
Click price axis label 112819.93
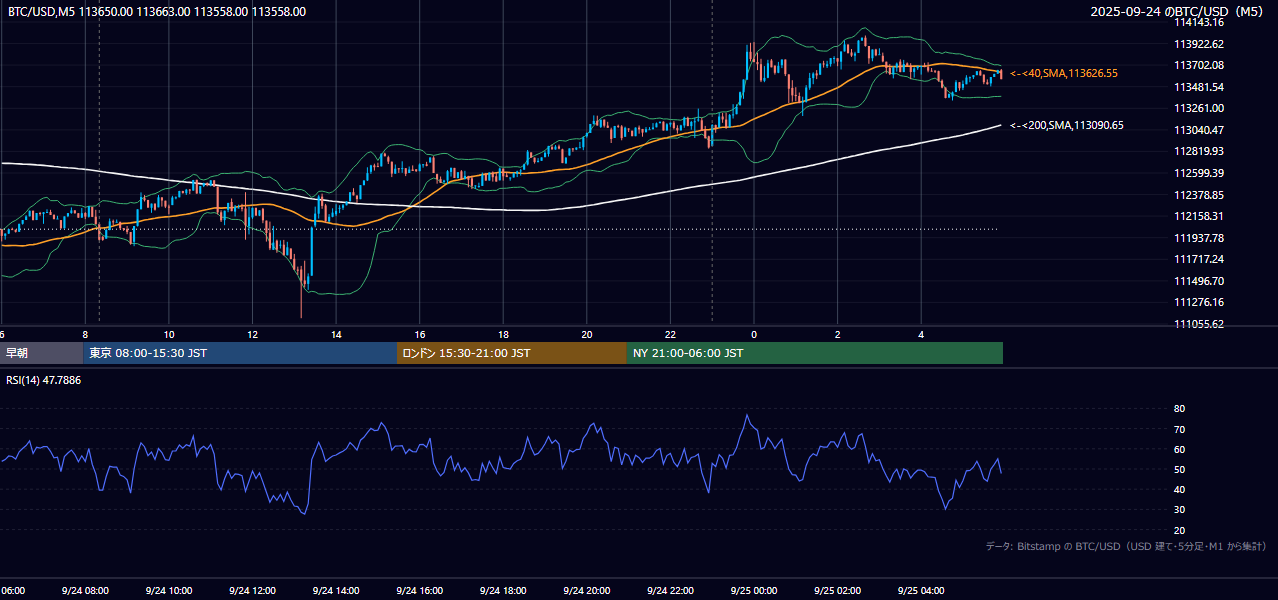pyautogui.click(x=1199, y=151)
